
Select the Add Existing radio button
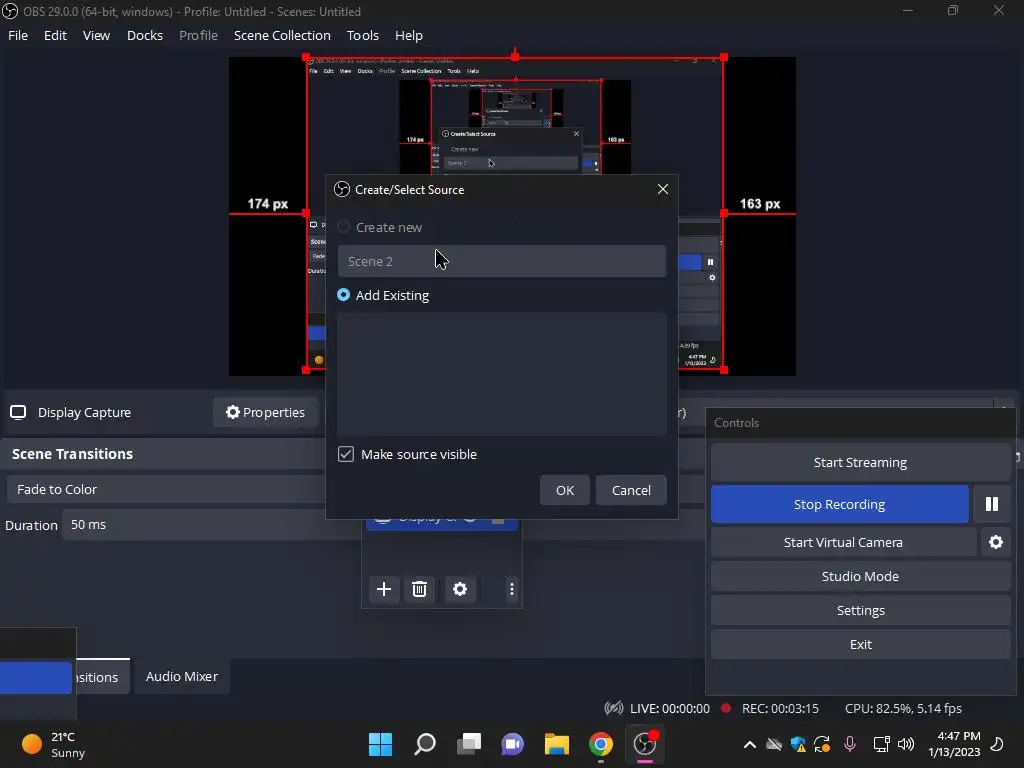[x=344, y=295]
